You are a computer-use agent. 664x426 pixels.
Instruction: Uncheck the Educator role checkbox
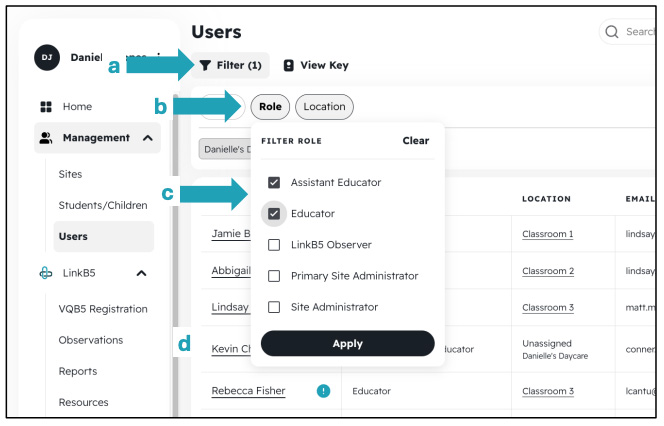coord(274,214)
